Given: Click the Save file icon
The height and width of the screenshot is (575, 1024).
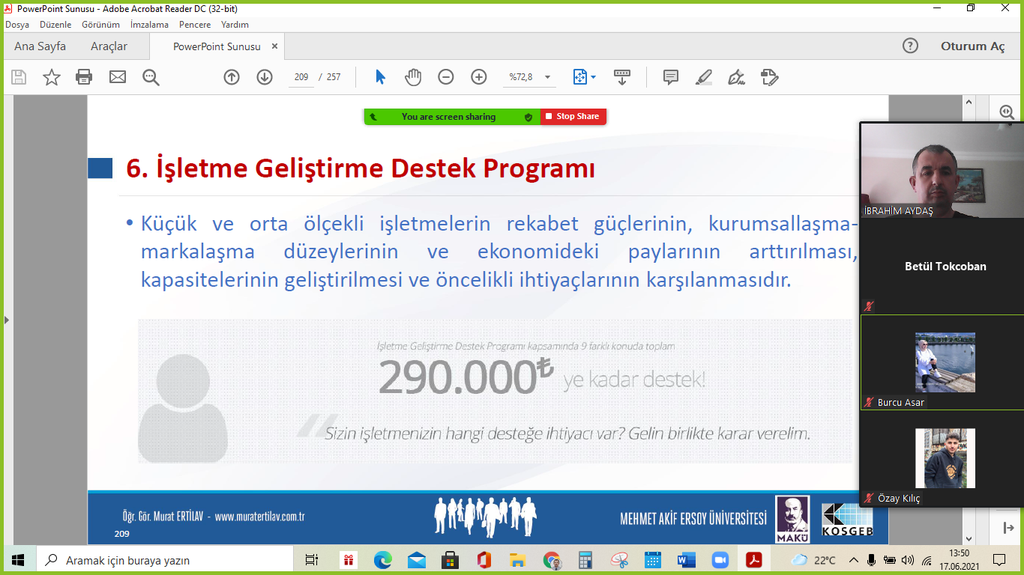Looking at the screenshot, I should 19,77.
